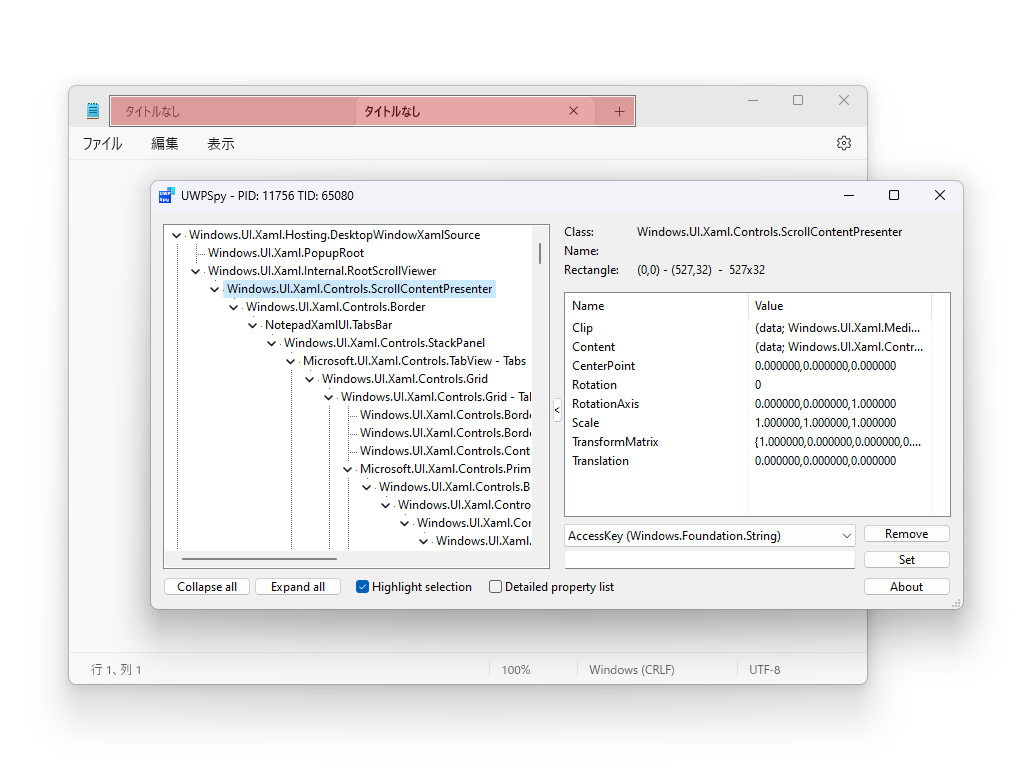Click Collapse all button
The image size is (1024, 768).
(x=206, y=586)
